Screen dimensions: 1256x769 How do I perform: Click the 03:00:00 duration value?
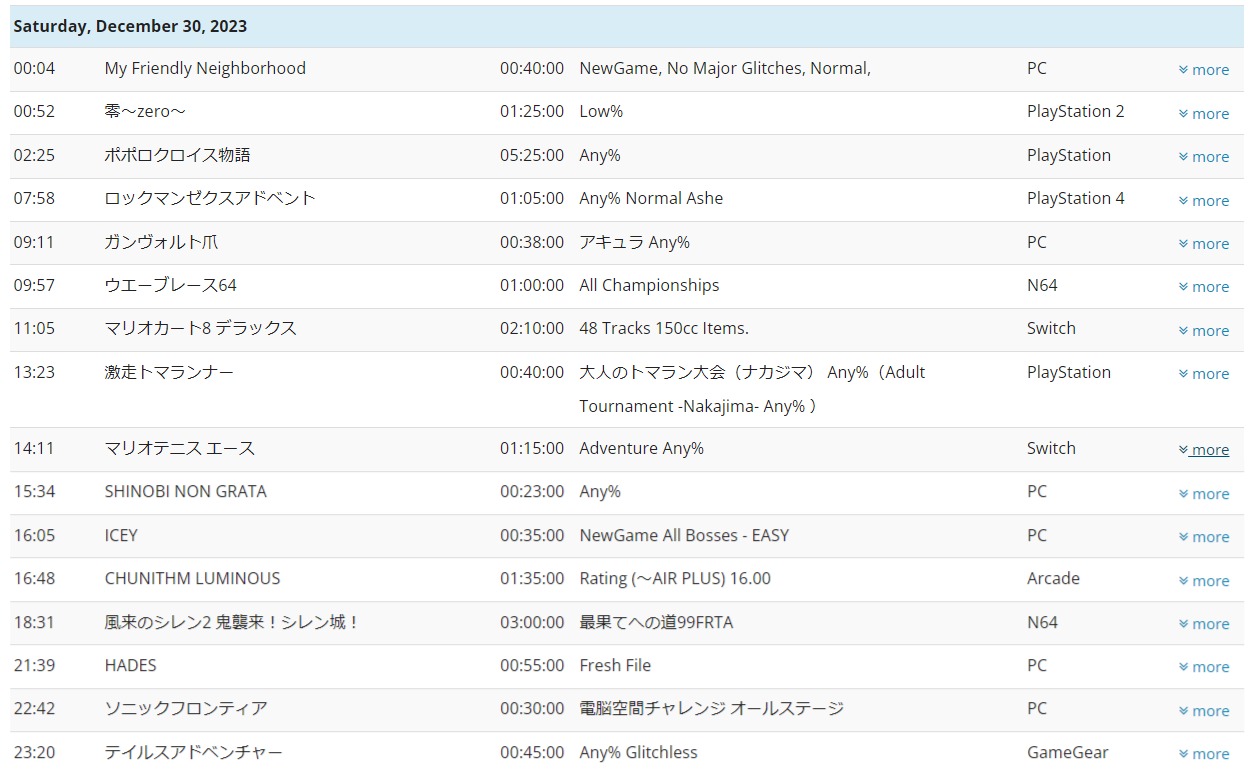(532, 622)
